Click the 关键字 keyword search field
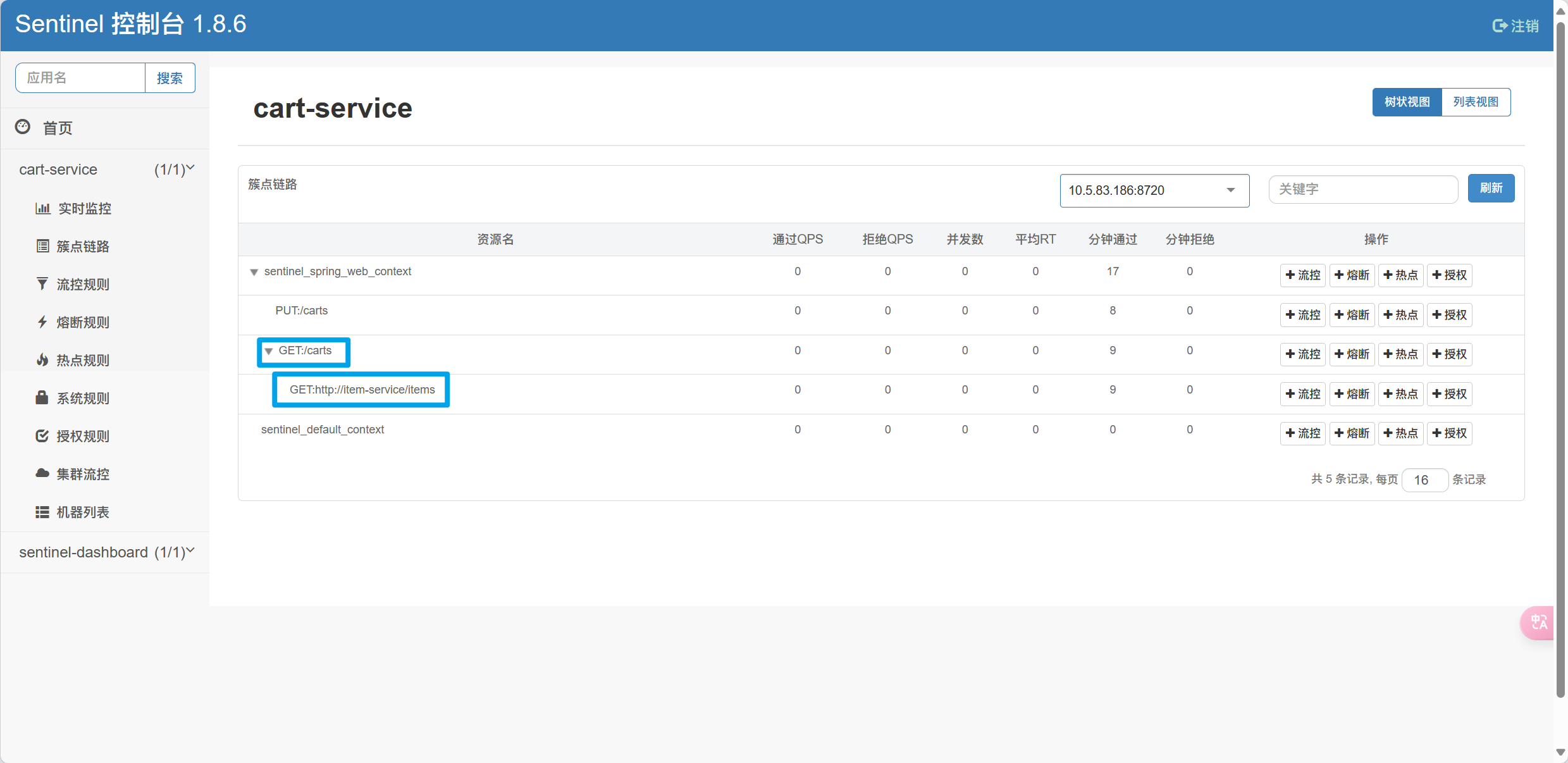The height and width of the screenshot is (763, 1568). (x=1362, y=189)
